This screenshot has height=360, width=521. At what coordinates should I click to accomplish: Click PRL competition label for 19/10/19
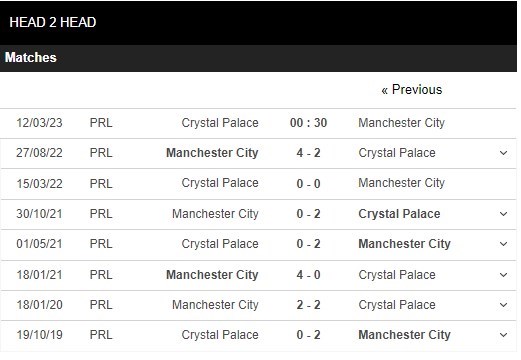[x=101, y=335]
